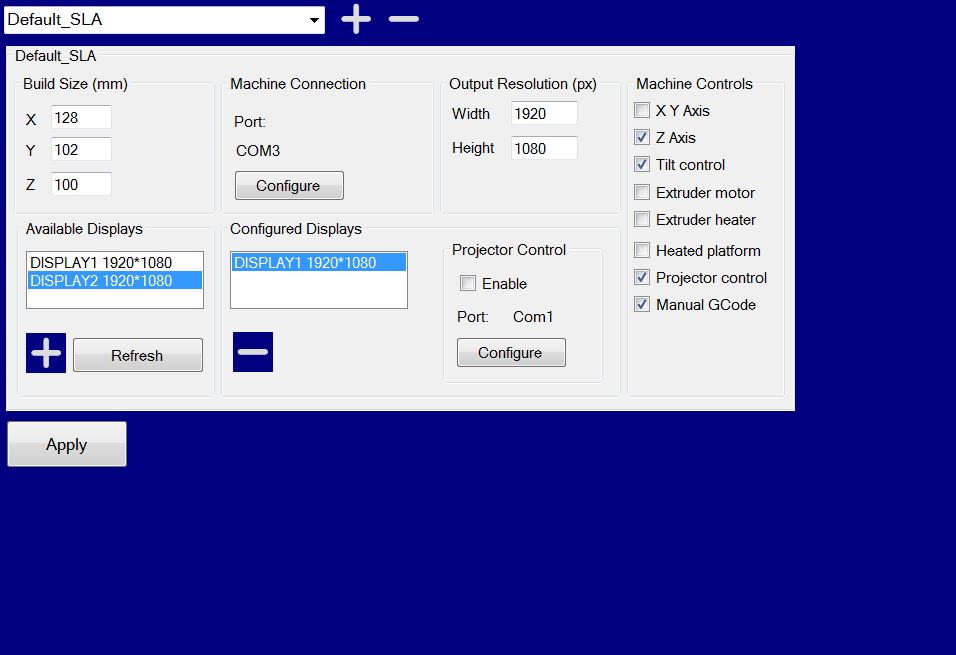Image resolution: width=956 pixels, height=655 pixels.
Task: Enable the X Y Axis checkbox
Action: [x=642, y=111]
